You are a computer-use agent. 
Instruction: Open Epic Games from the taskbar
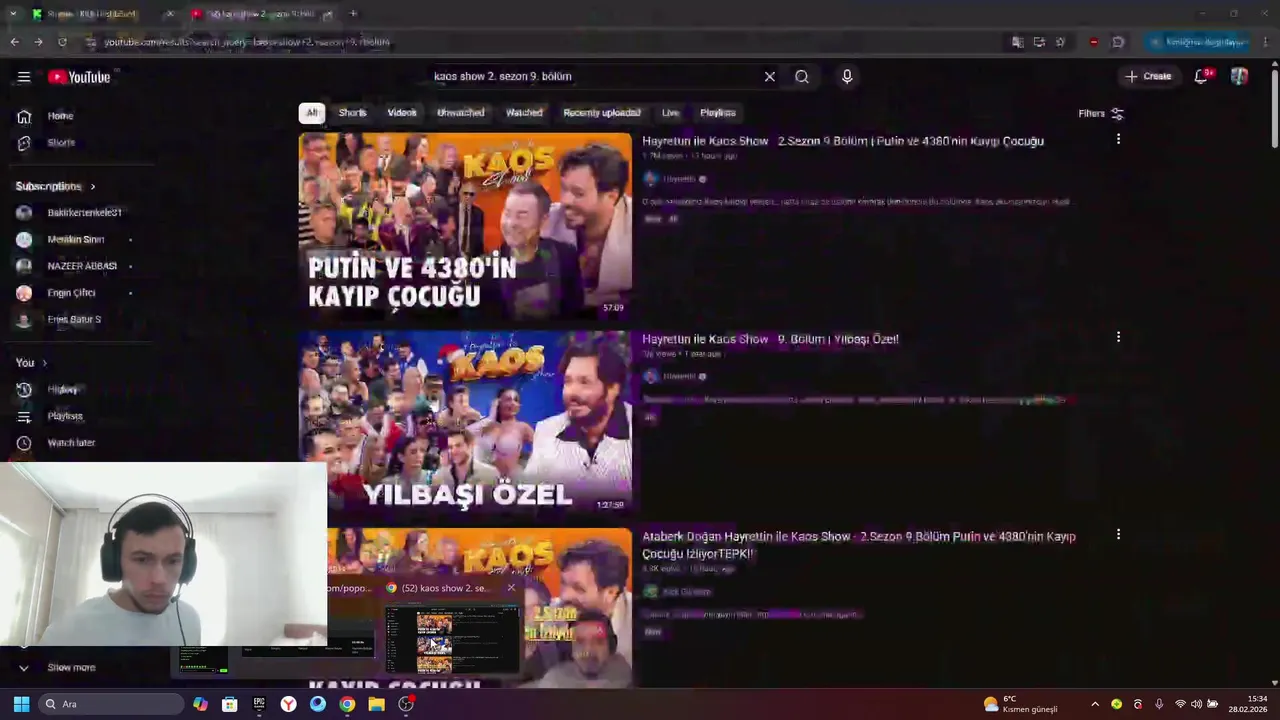click(259, 704)
